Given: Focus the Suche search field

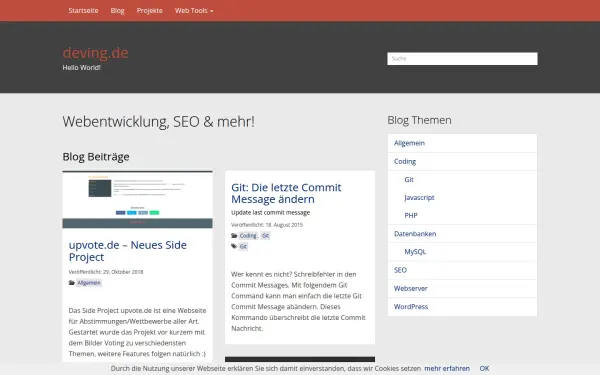Looking at the screenshot, I should point(462,59).
